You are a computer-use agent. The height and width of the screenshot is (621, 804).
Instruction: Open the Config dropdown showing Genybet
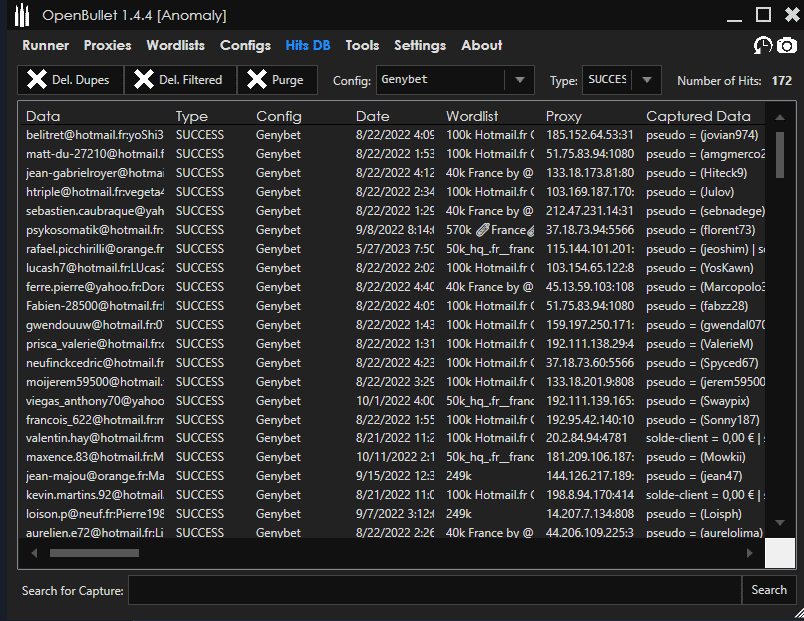click(x=518, y=80)
